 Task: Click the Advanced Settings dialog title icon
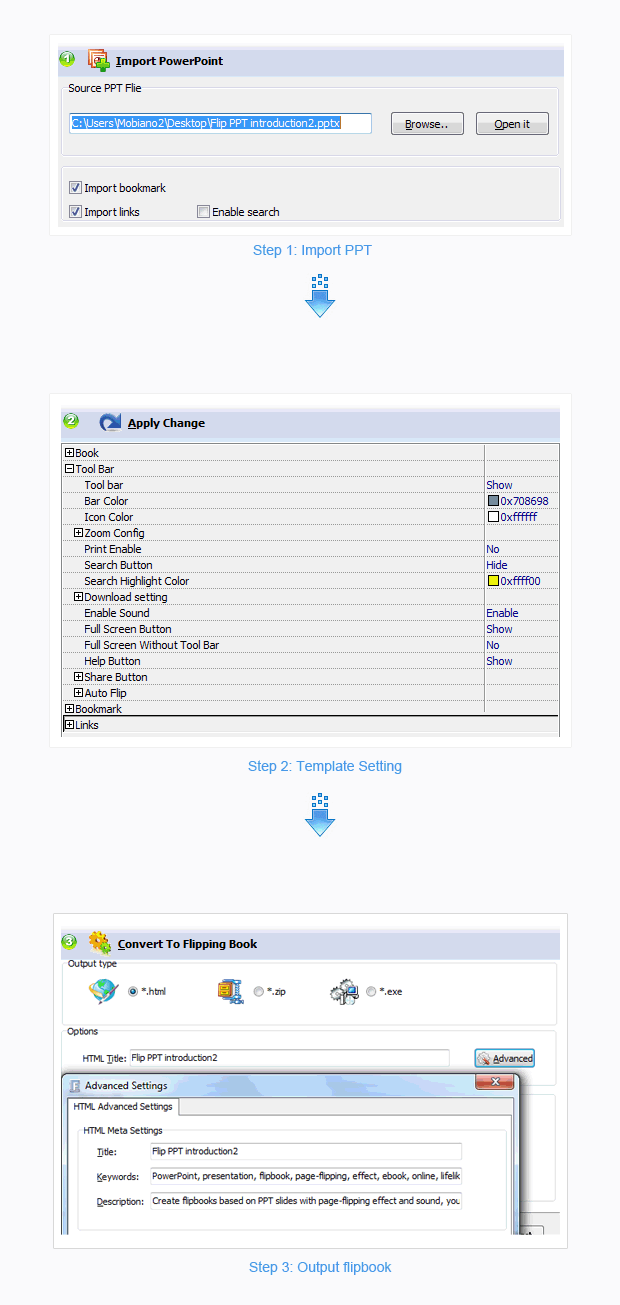tap(75, 1085)
